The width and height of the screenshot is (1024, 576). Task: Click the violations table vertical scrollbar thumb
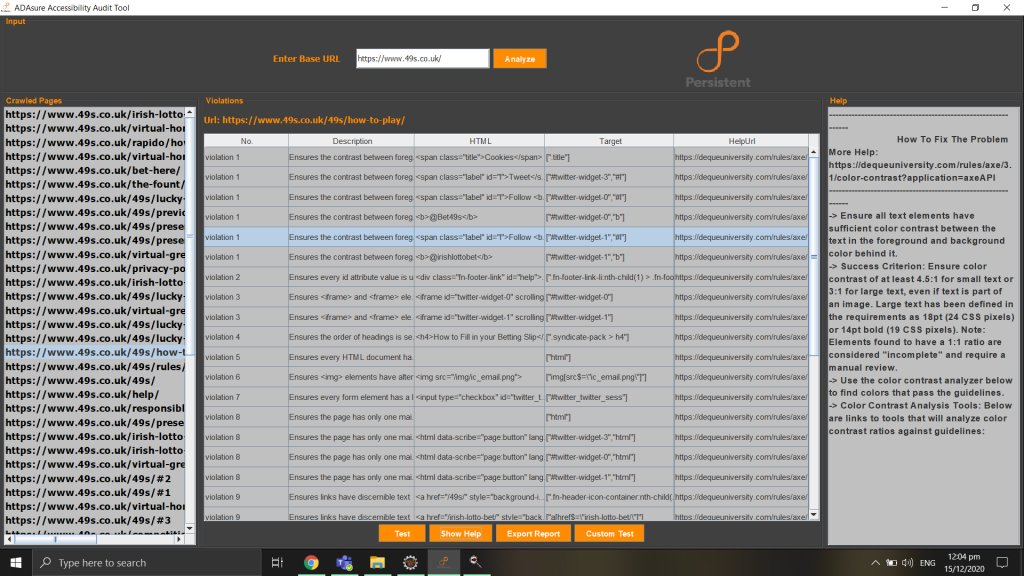[814, 257]
